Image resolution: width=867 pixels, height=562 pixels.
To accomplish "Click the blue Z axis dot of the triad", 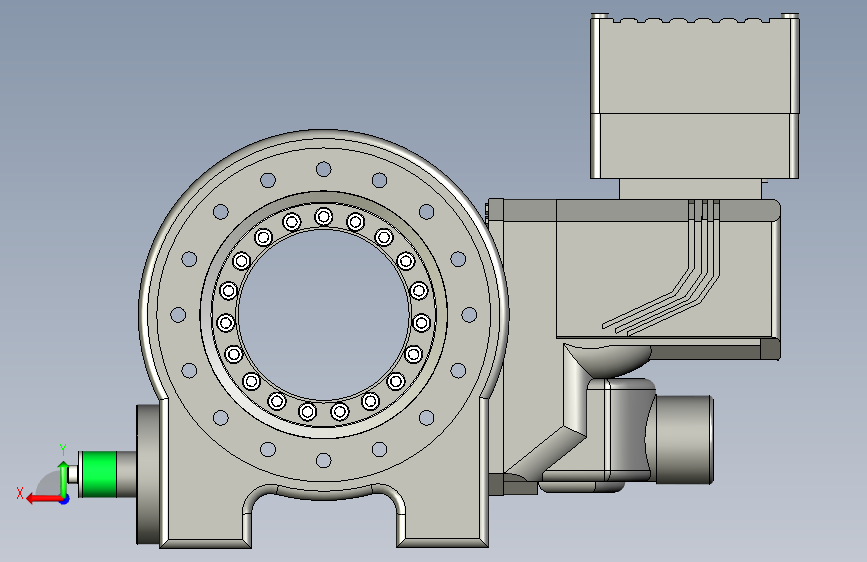I will click(65, 500).
